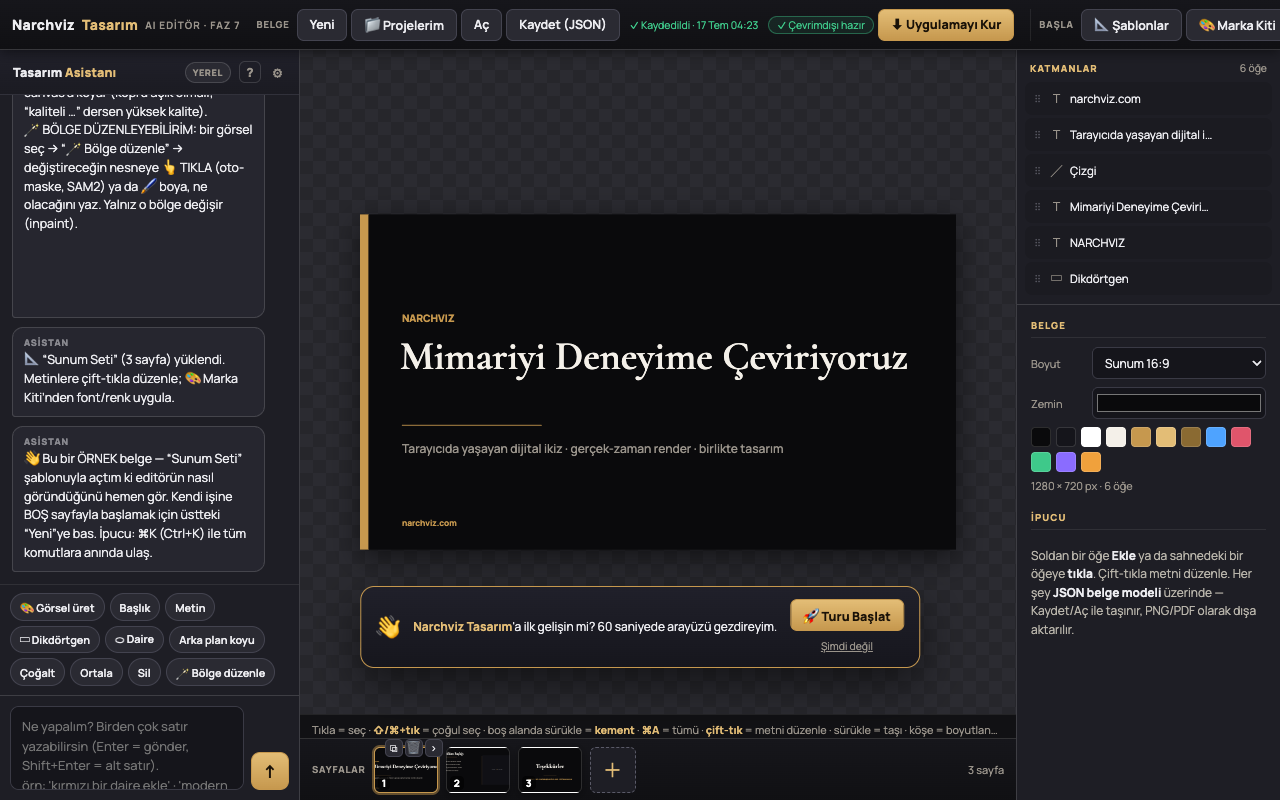1280x800 pixels.
Task: Click the 'Kaydedildi · 17 Tem 04:23' status
Action: 694,25
